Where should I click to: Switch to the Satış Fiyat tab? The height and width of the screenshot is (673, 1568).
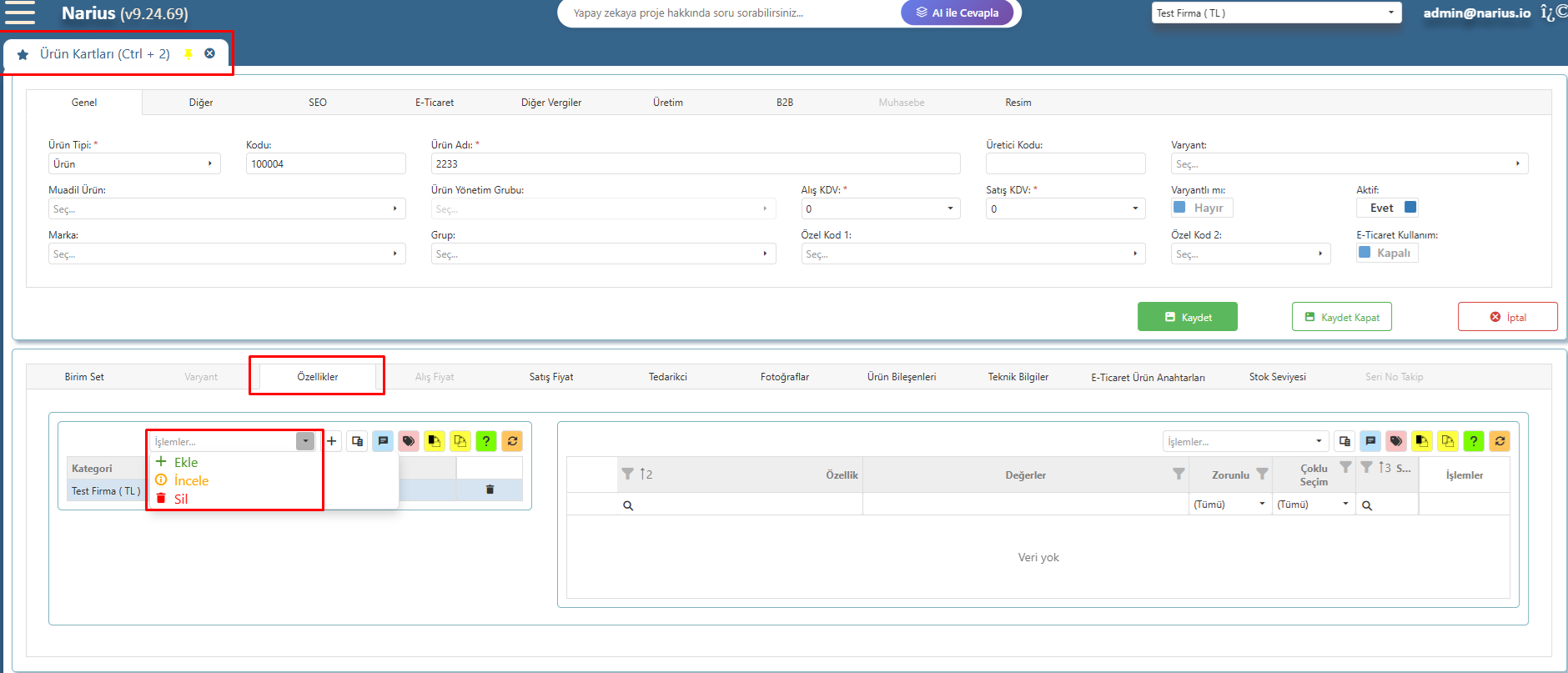(x=551, y=377)
